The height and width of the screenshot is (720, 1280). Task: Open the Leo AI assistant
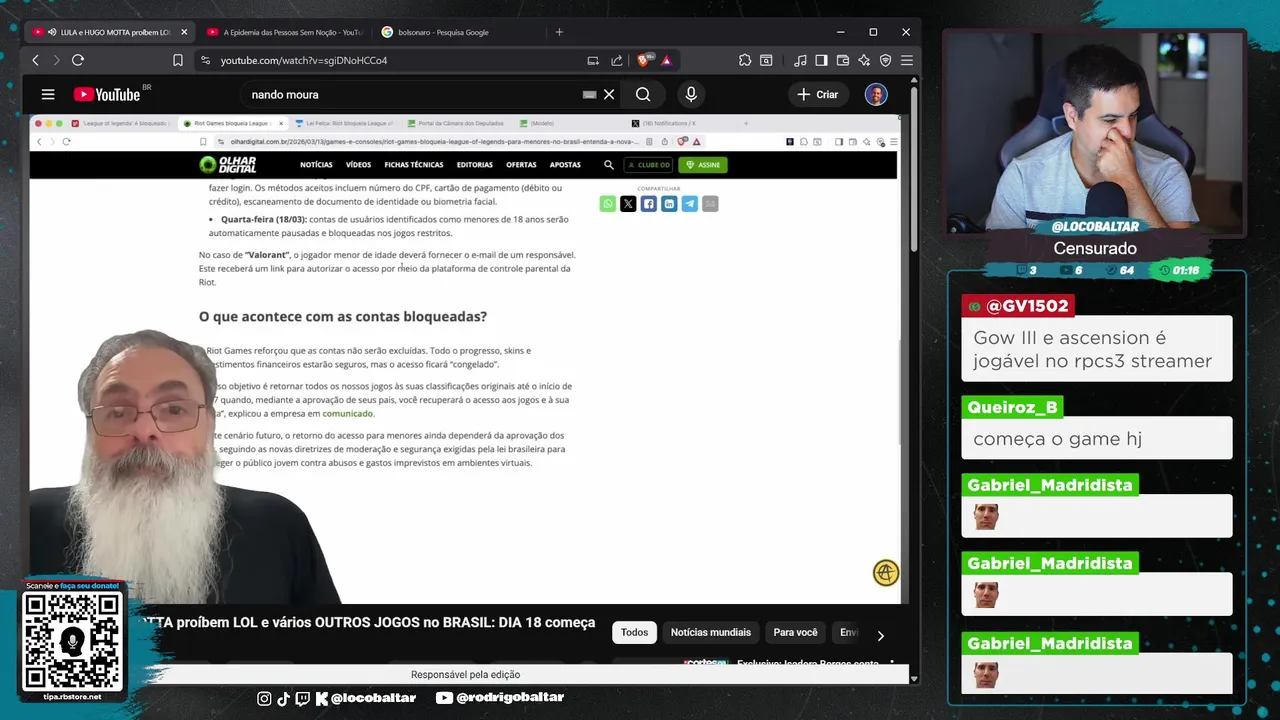pos(864,60)
